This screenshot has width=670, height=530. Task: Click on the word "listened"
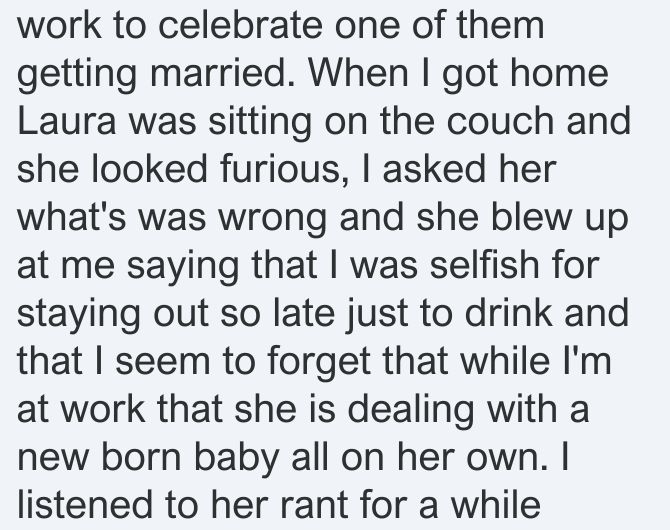tap(85, 505)
